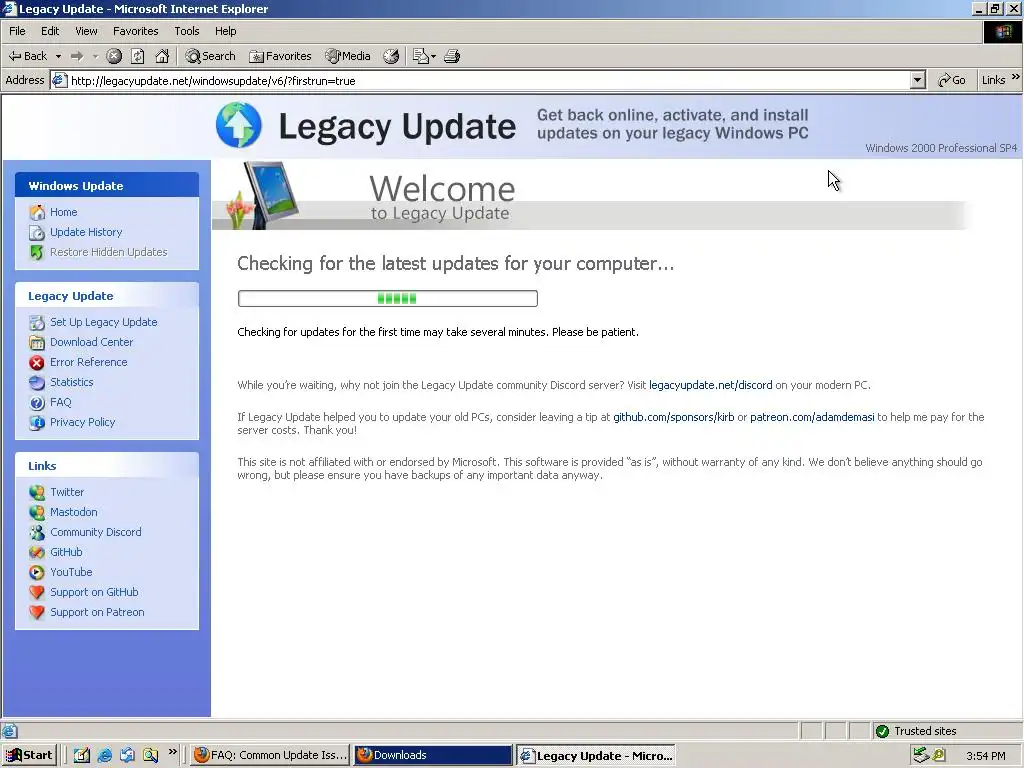Viewport: 1024px width, 768px height.
Task: Open the Statistics link
Action: pyautogui.click(x=72, y=382)
